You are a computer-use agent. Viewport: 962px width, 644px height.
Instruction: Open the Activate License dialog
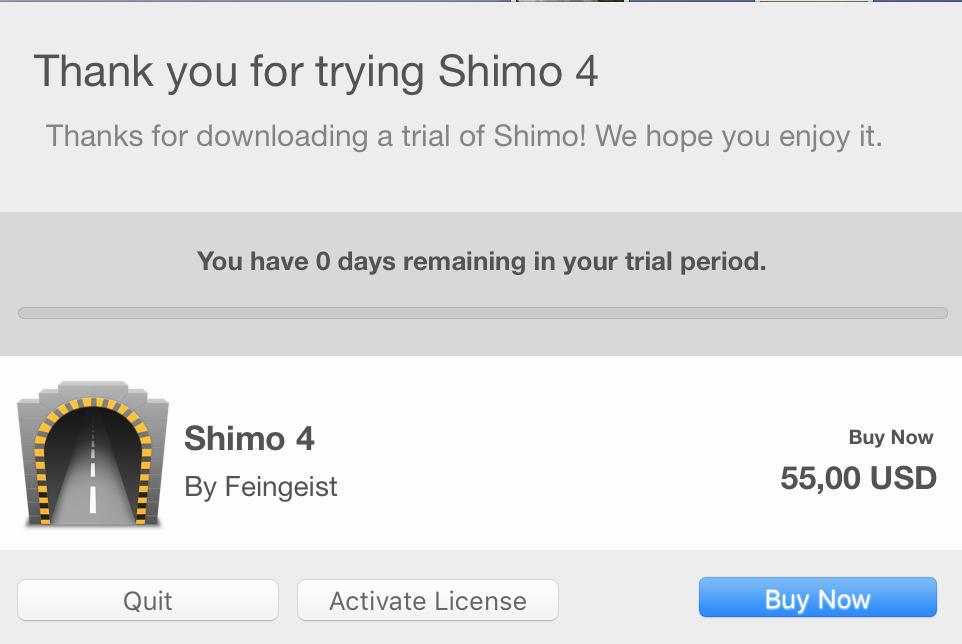coord(427,601)
